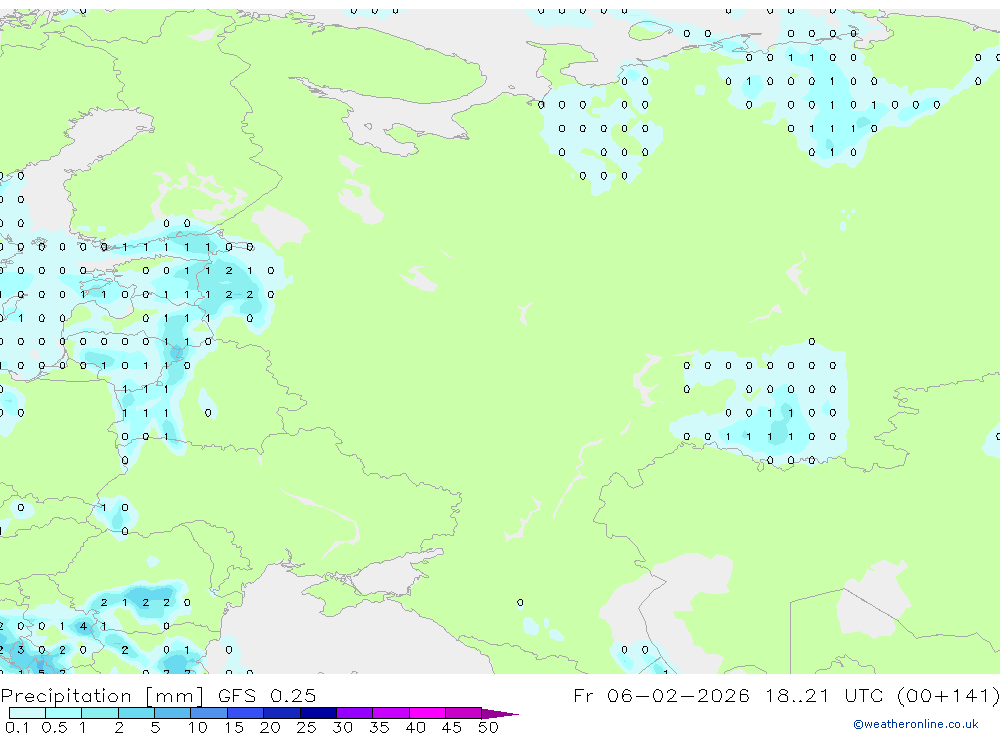
Task: Click the 'Precipitation [mm]' title text
Action: (102, 695)
